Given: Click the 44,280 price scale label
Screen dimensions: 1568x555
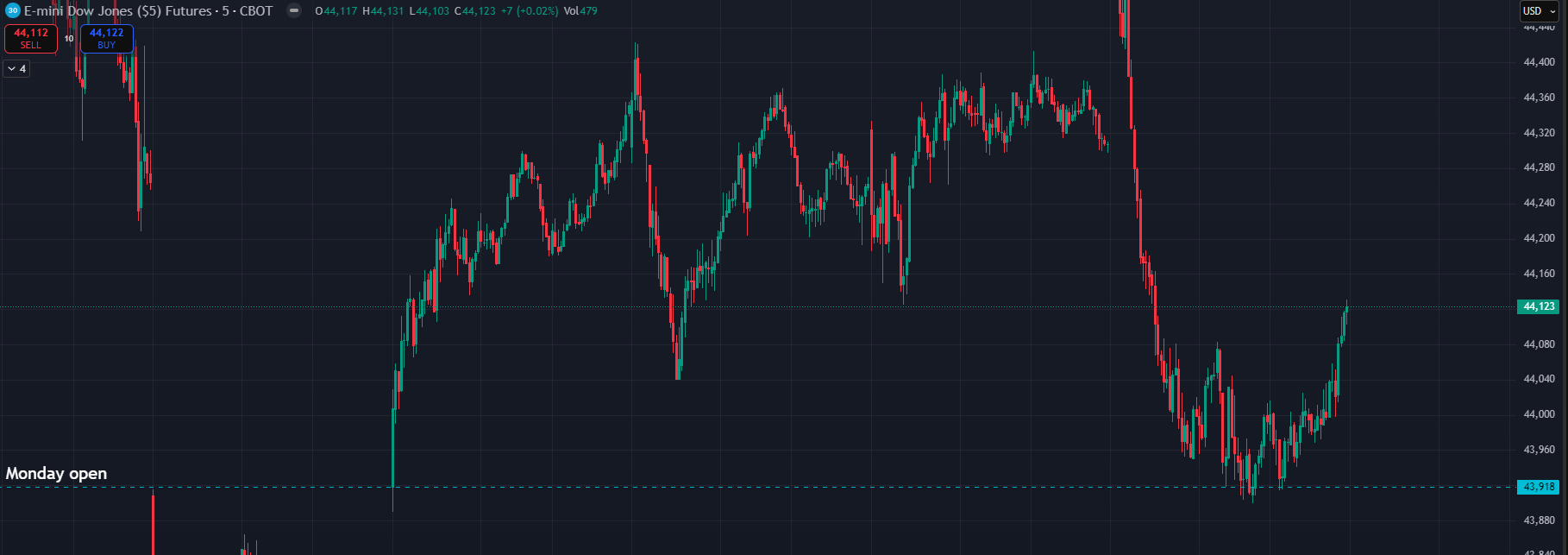Looking at the screenshot, I should click(x=1540, y=167).
